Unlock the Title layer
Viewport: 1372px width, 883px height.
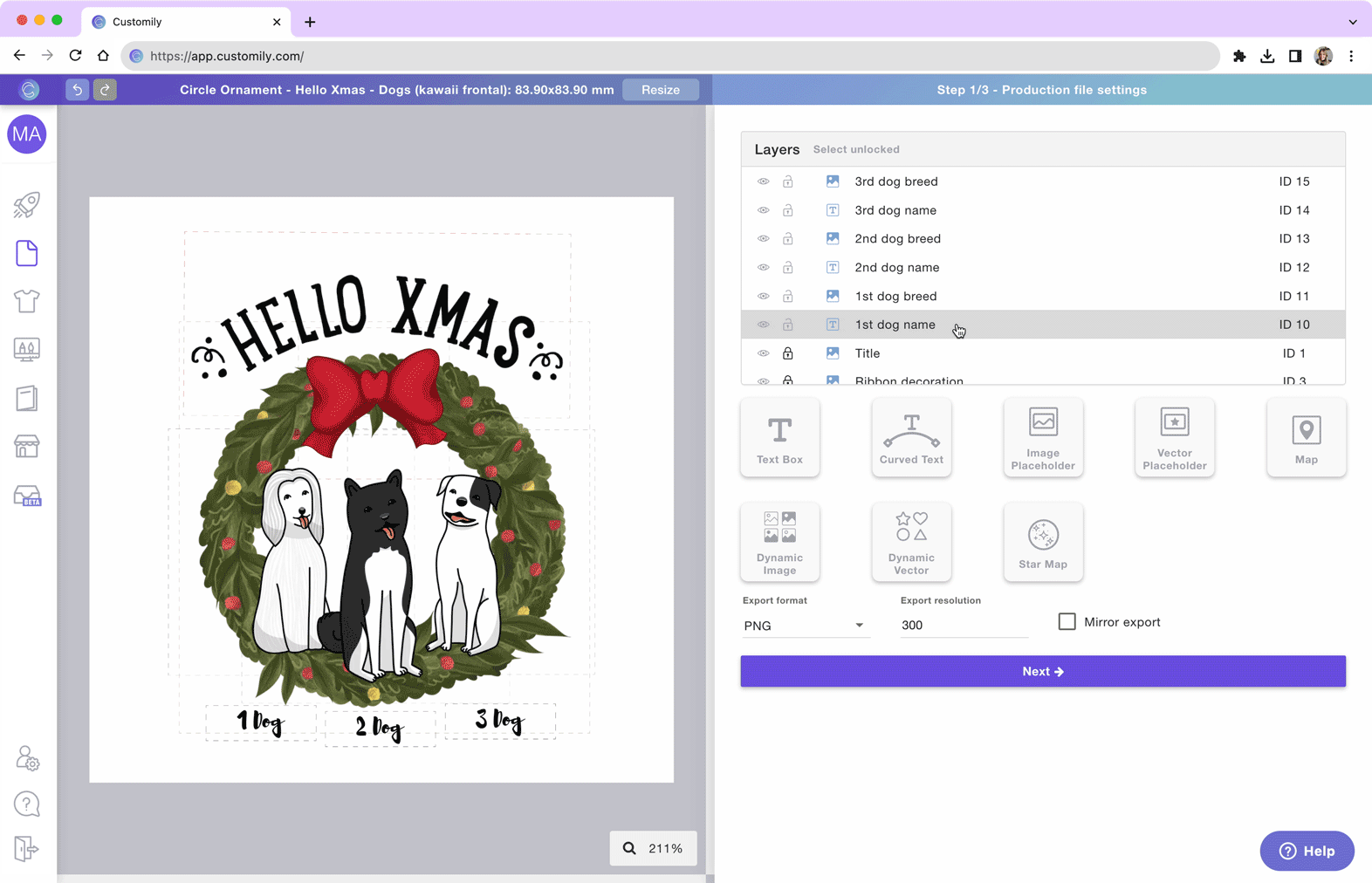click(788, 353)
